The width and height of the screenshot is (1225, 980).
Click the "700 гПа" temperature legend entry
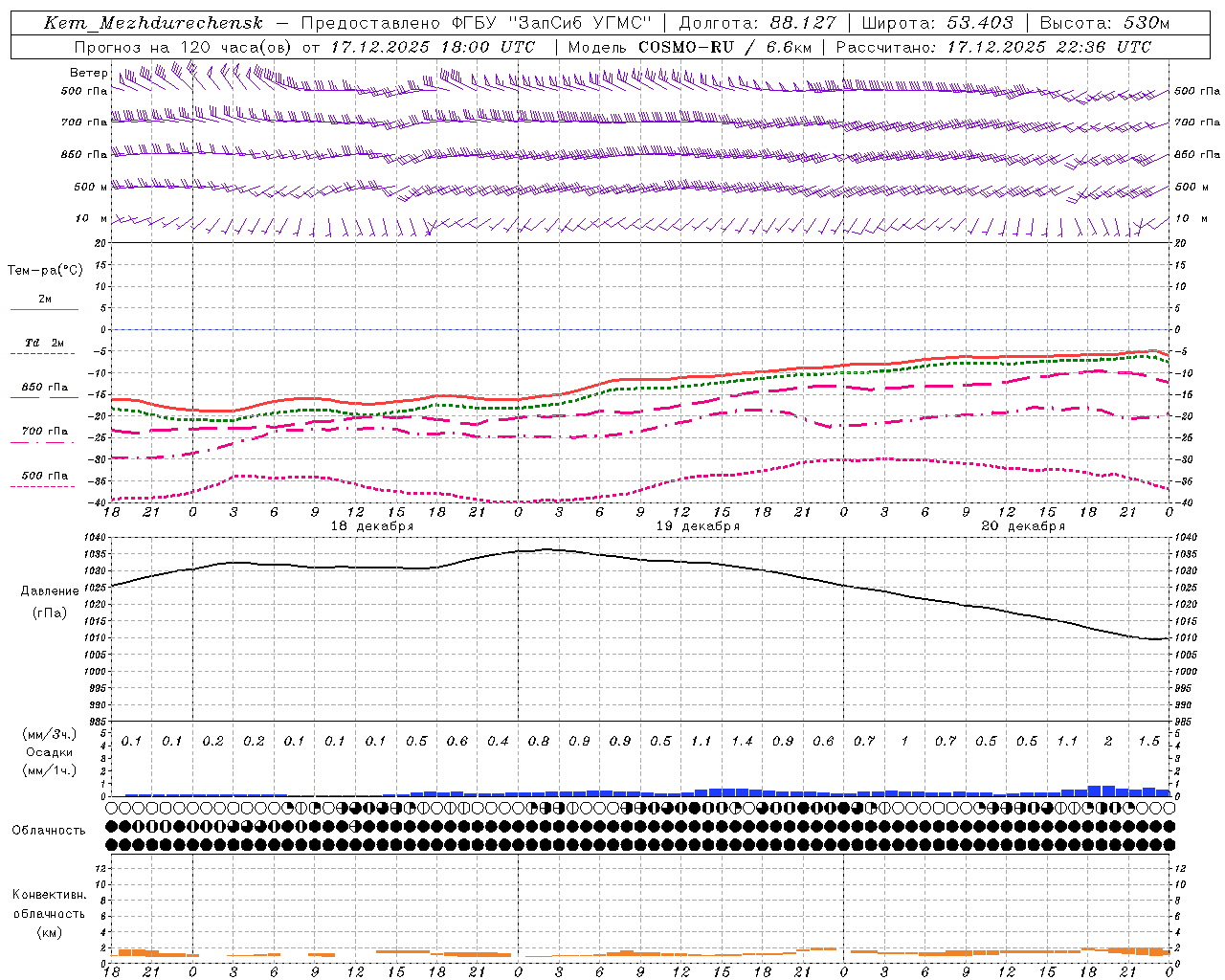(x=45, y=431)
